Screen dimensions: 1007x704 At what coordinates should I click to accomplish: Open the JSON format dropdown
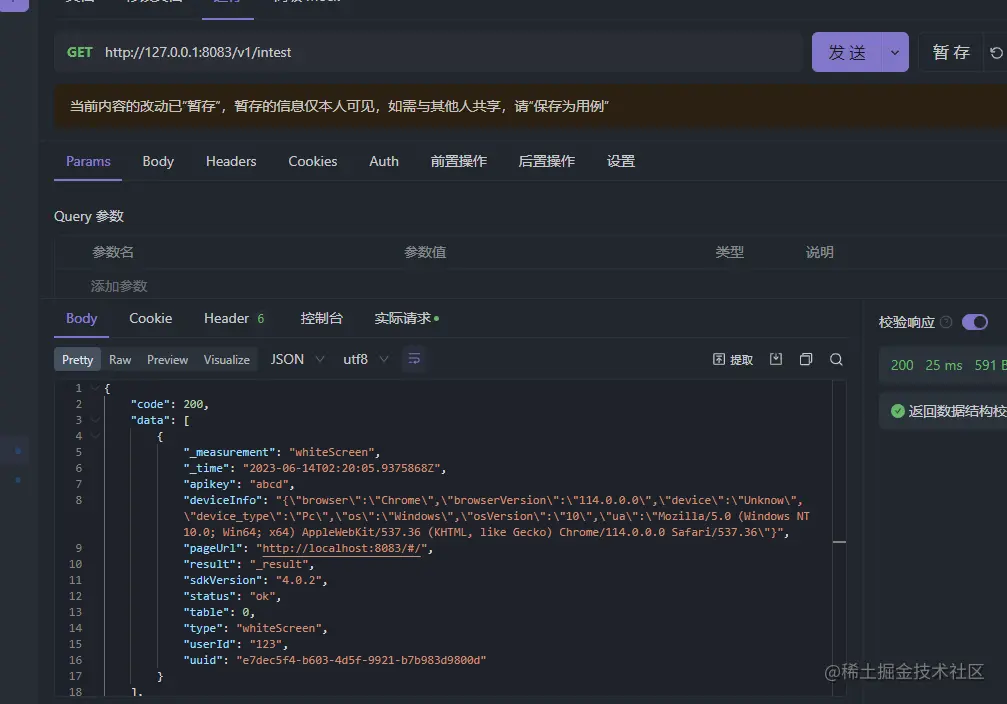297,359
